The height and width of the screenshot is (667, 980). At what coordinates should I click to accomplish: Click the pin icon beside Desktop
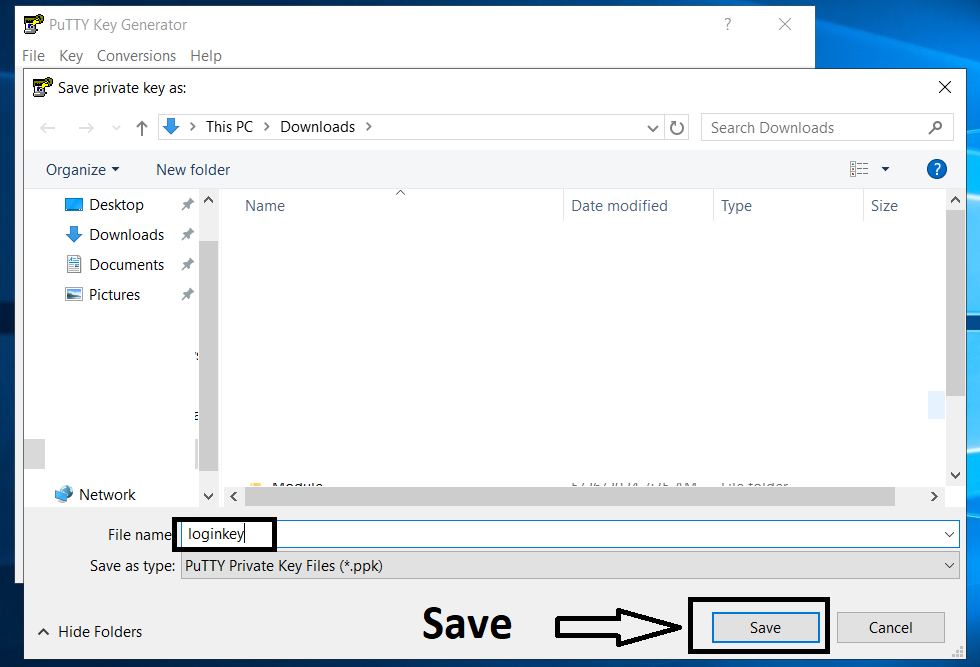point(187,204)
